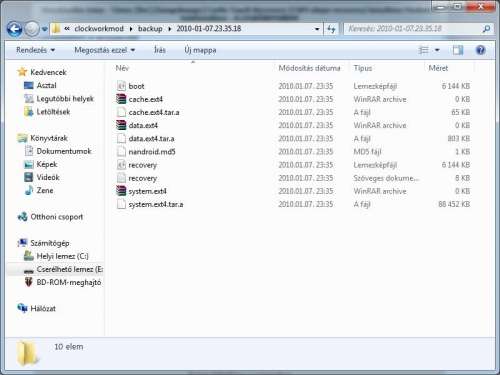Image resolution: width=500 pixels, height=375 pixels.
Task: Open the Zene library
Action: [x=45, y=191]
